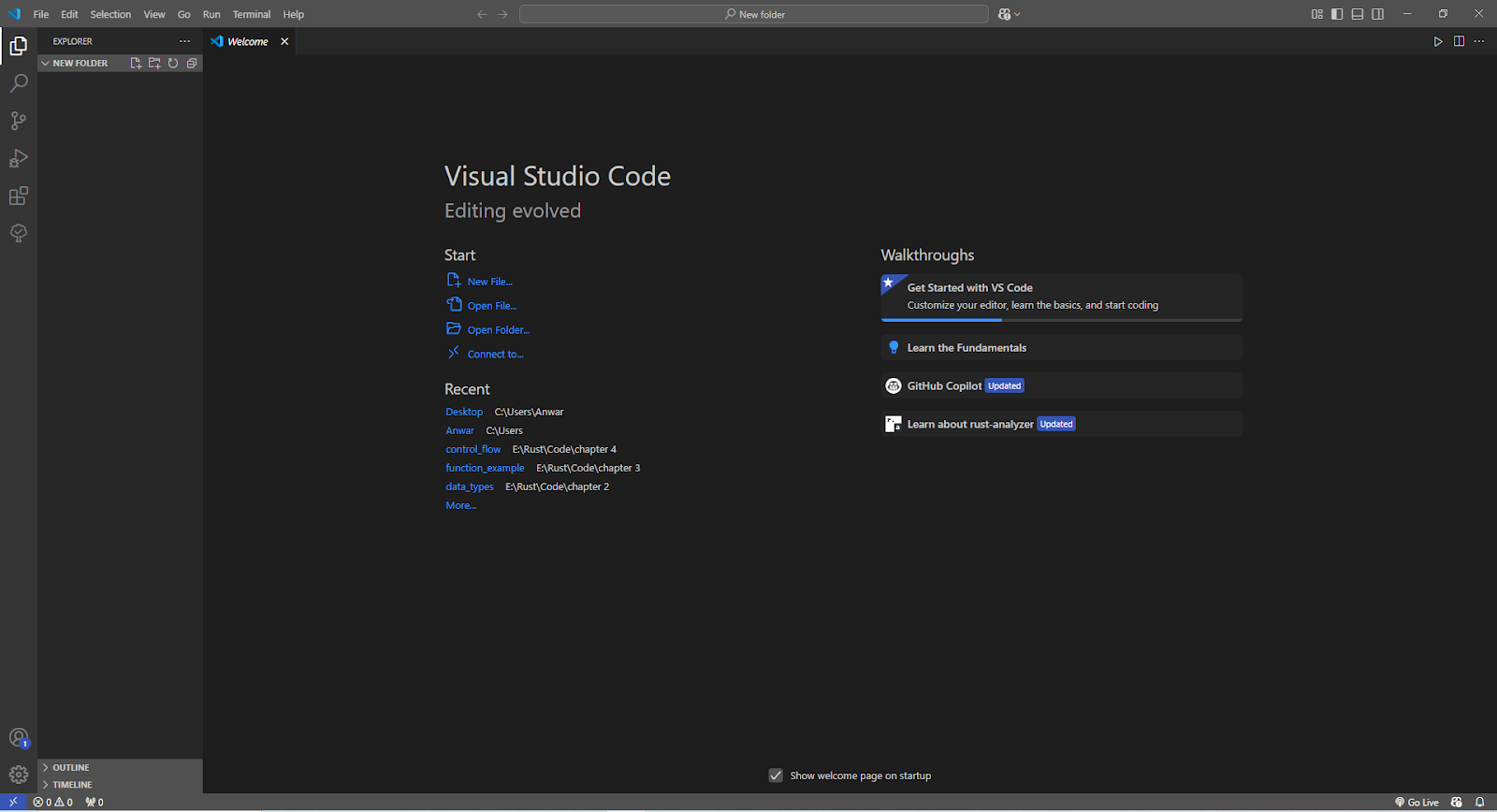Create a new file in explorer toolbar
Viewport: 1497px width, 812px height.
(x=136, y=64)
